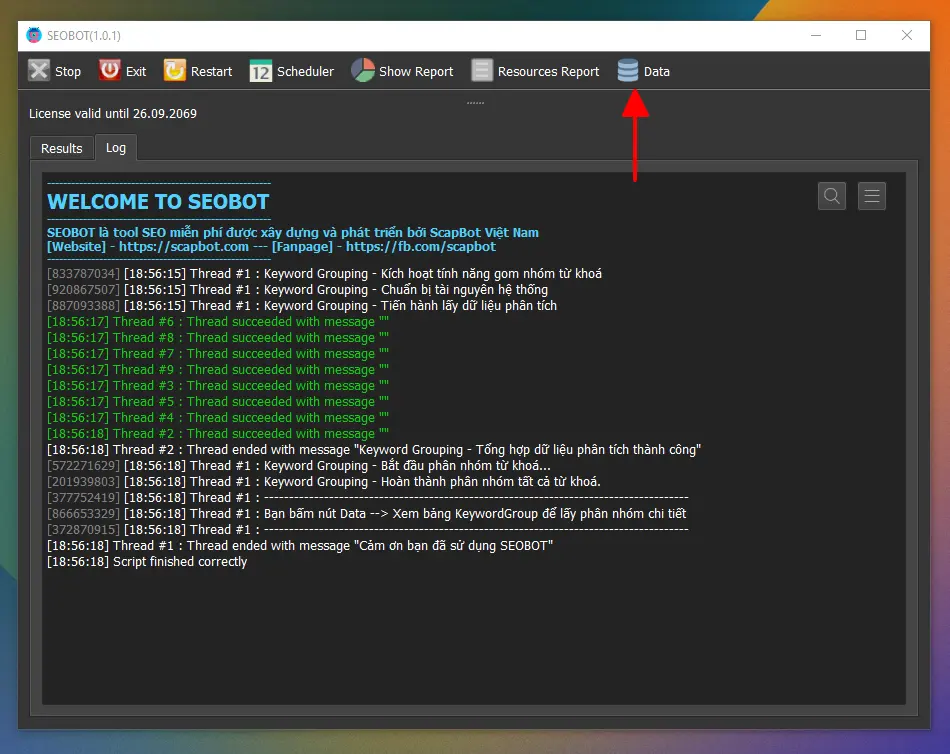The width and height of the screenshot is (950, 754).
Task: Click the Thread #7 succeeded log line
Action: (x=218, y=353)
